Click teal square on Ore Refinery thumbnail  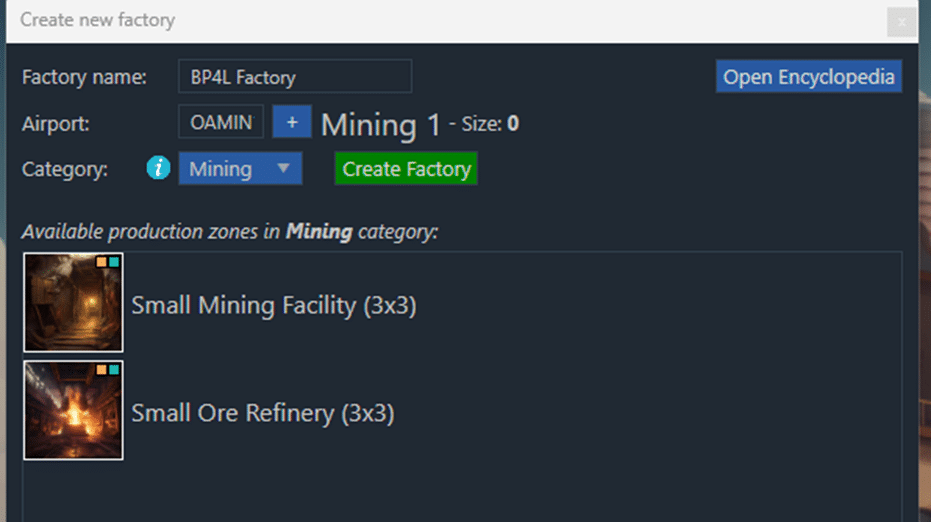click(114, 370)
